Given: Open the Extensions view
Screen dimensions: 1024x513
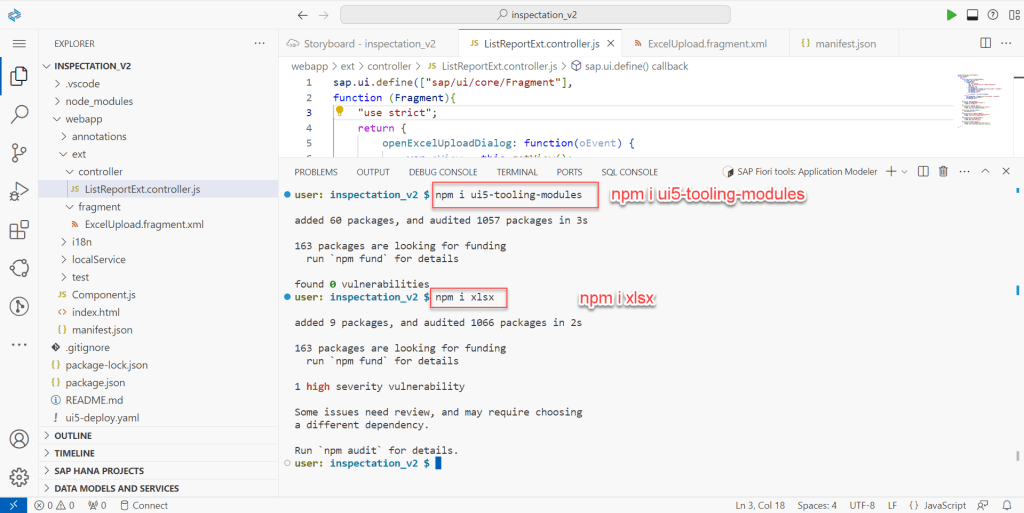Looking at the screenshot, I should pyautogui.click(x=19, y=231).
